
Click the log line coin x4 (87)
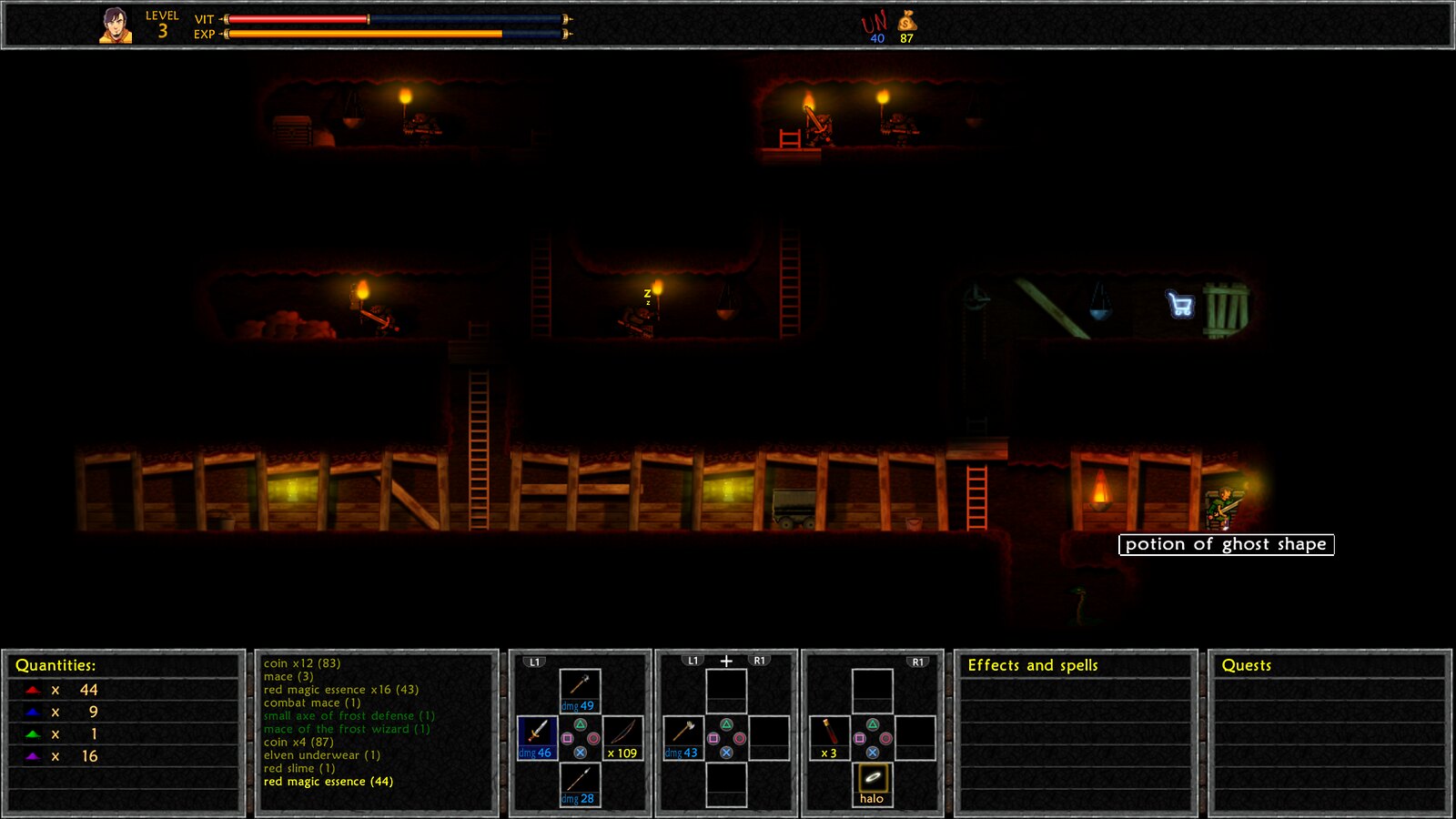coord(298,742)
